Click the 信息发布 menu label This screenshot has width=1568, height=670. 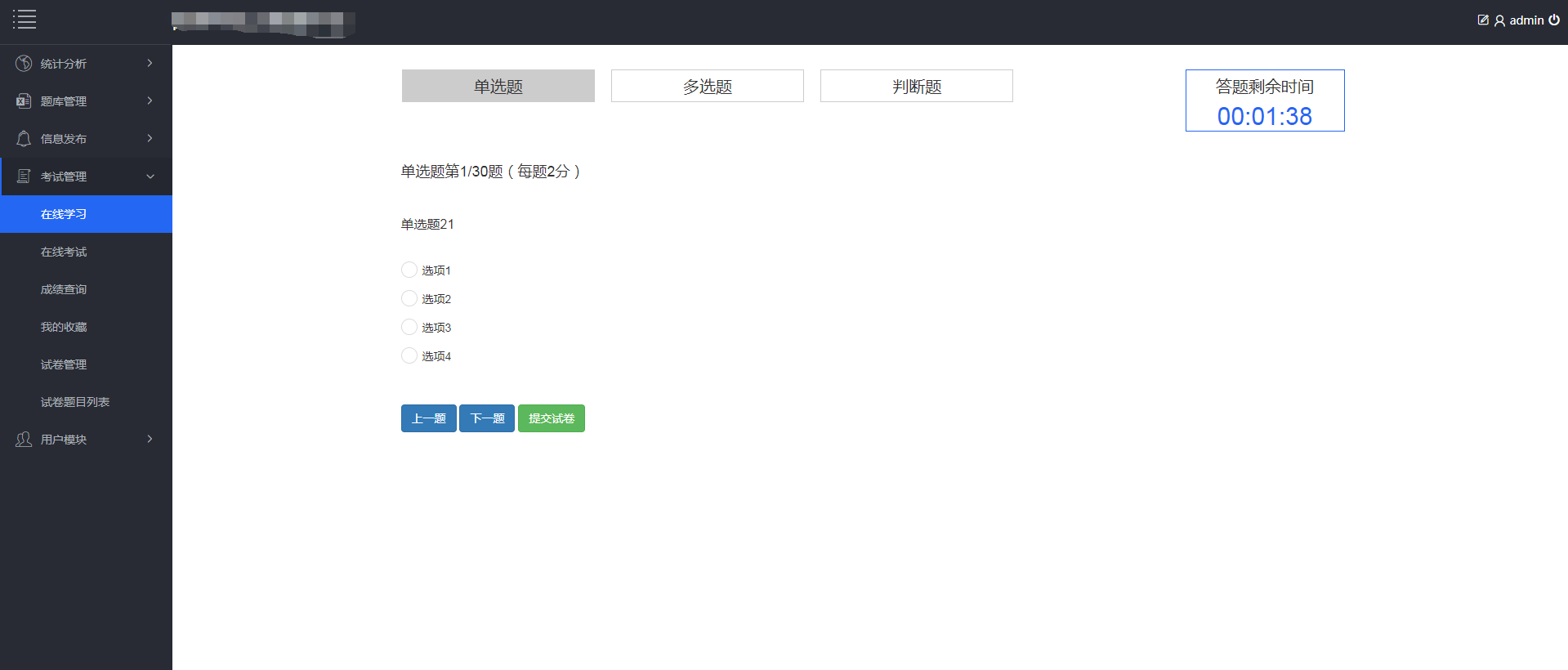(x=64, y=139)
